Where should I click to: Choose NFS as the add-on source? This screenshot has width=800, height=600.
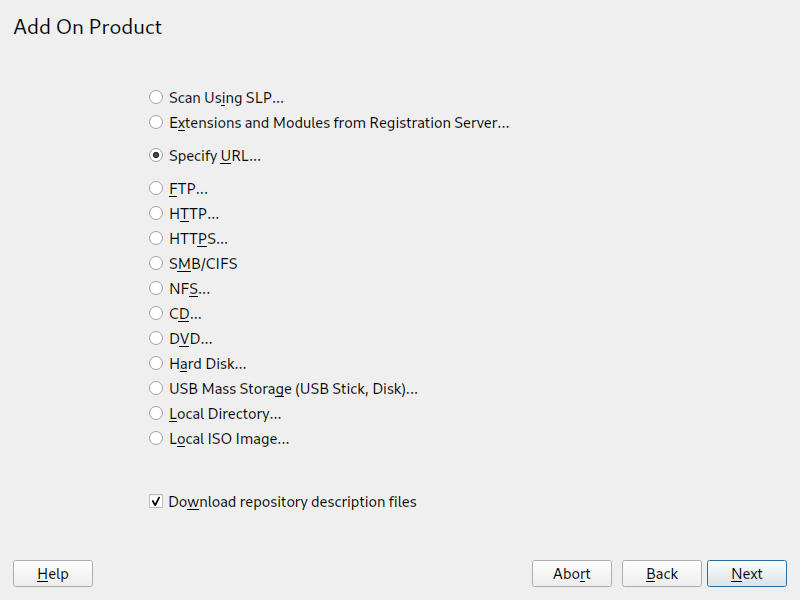click(x=156, y=289)
